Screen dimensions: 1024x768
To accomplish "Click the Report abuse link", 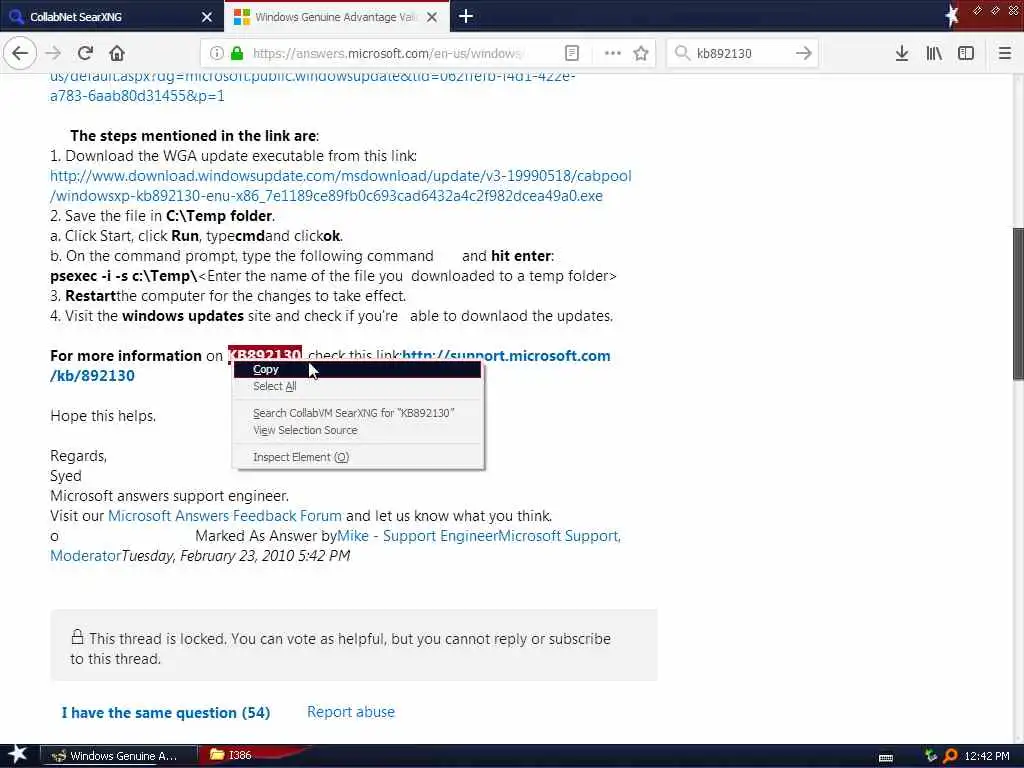I will click(351, 712).
